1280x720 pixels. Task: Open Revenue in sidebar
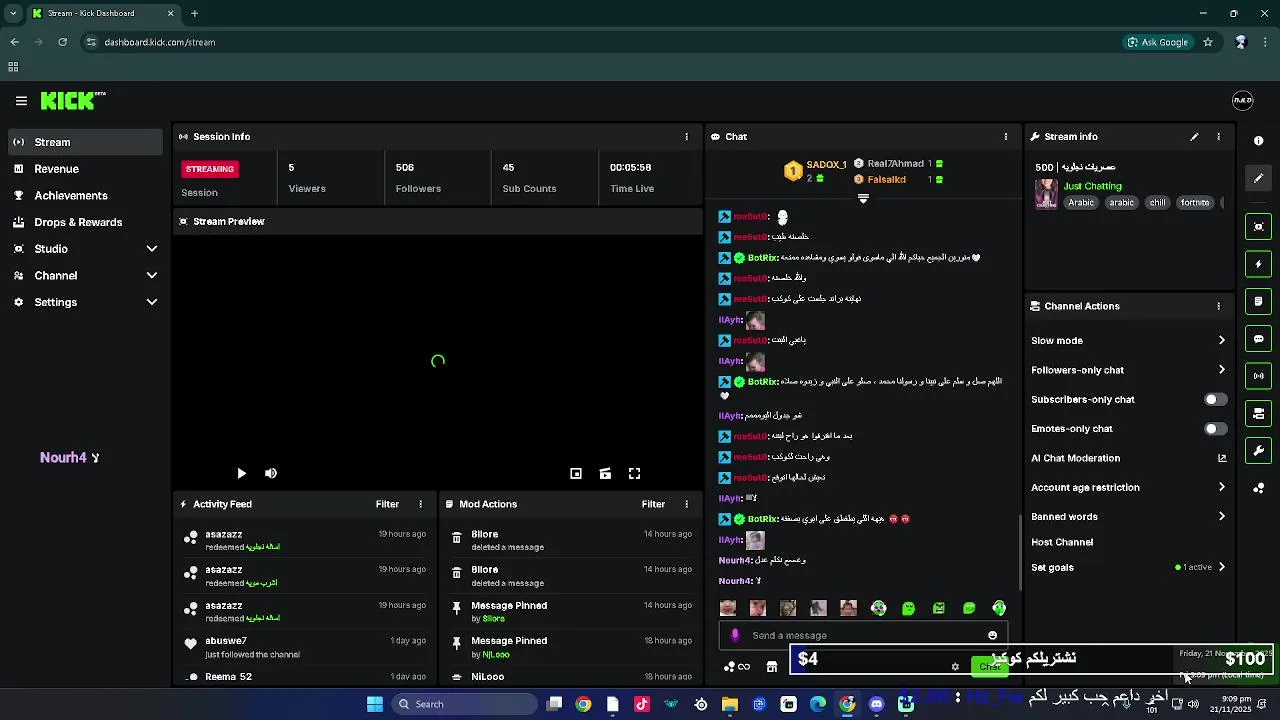click(x=85, y=169)
